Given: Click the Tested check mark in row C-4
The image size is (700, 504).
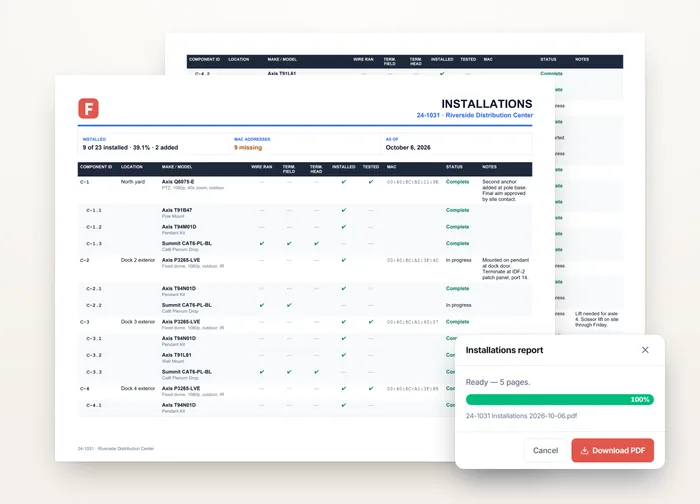Looking at the screenshot, I should click(x=371, y=388).
